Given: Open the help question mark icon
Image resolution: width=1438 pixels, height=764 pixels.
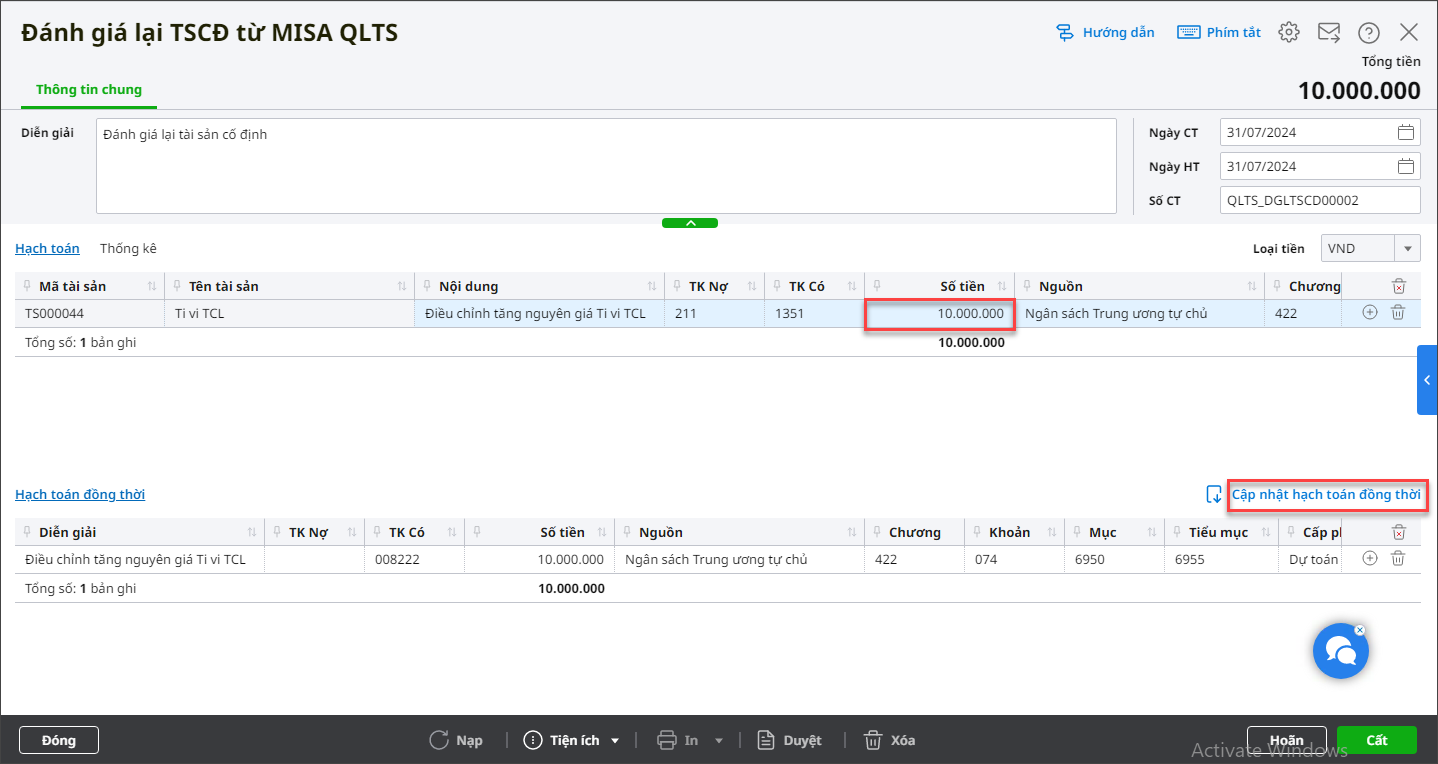Looking at the screenshot, I should 1369,32.
